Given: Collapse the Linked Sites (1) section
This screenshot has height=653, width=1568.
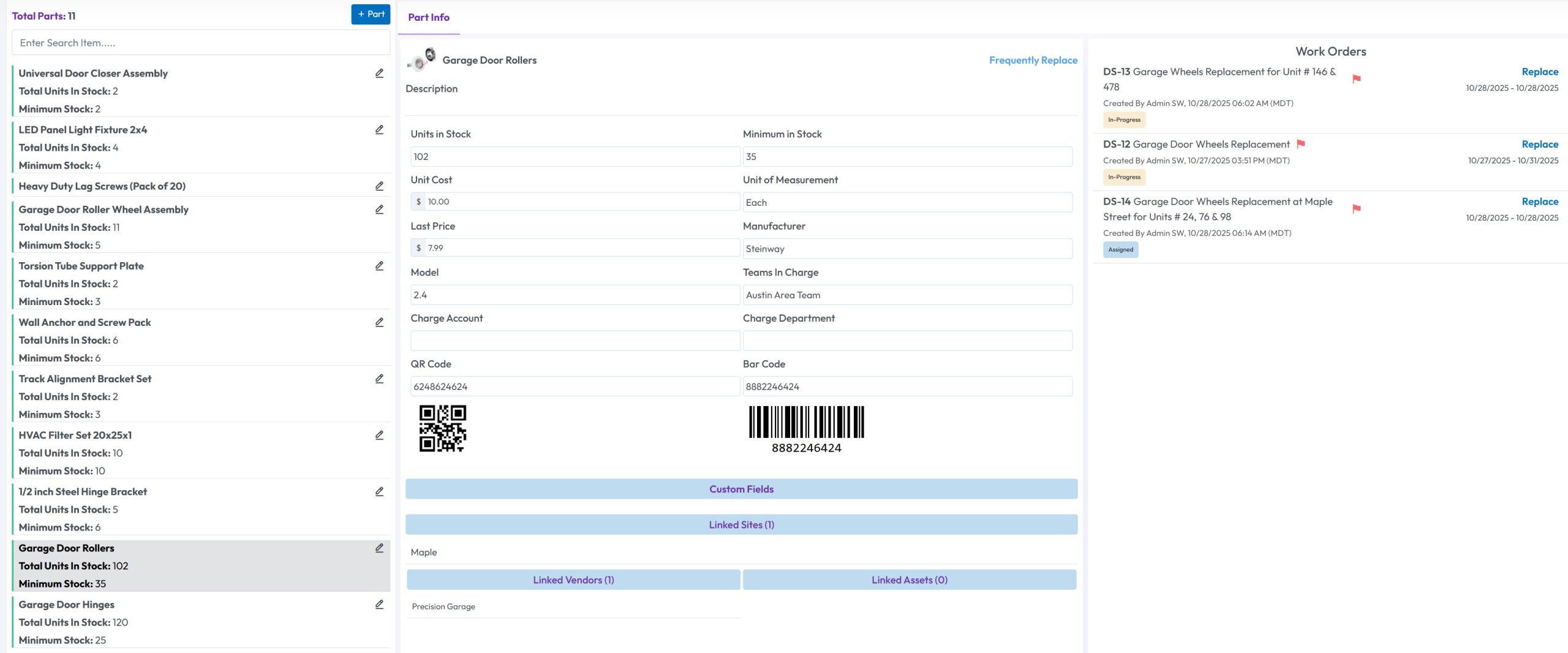Looking at the screenshot, I should 741,525.
